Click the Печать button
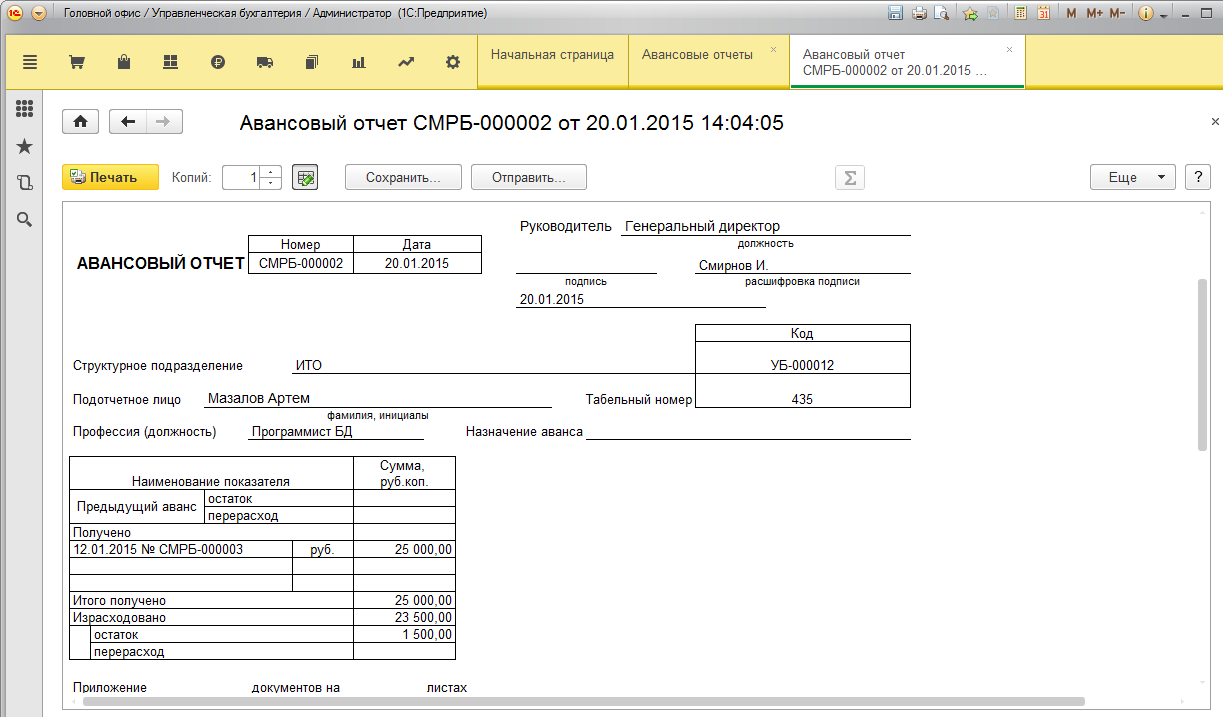This screenshot has height=717, width=1223. pos(110,177)
